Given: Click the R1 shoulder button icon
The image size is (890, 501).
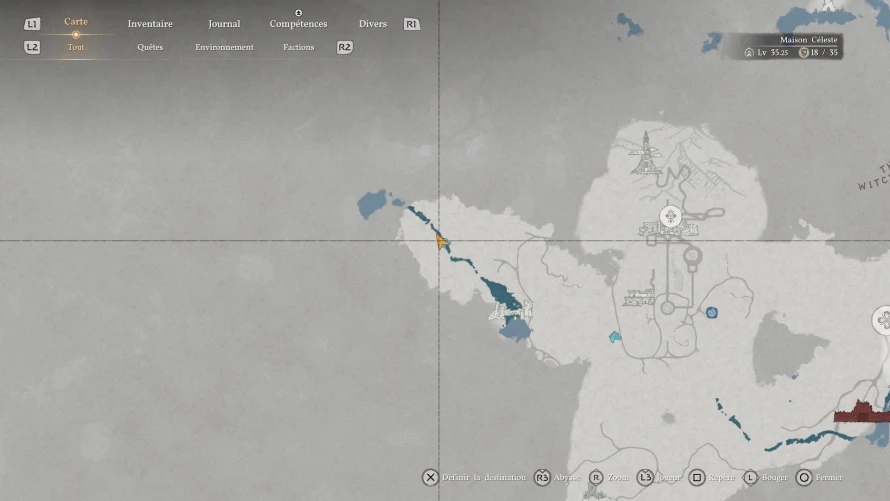Looking at the screenshot, I should [412, 24].
